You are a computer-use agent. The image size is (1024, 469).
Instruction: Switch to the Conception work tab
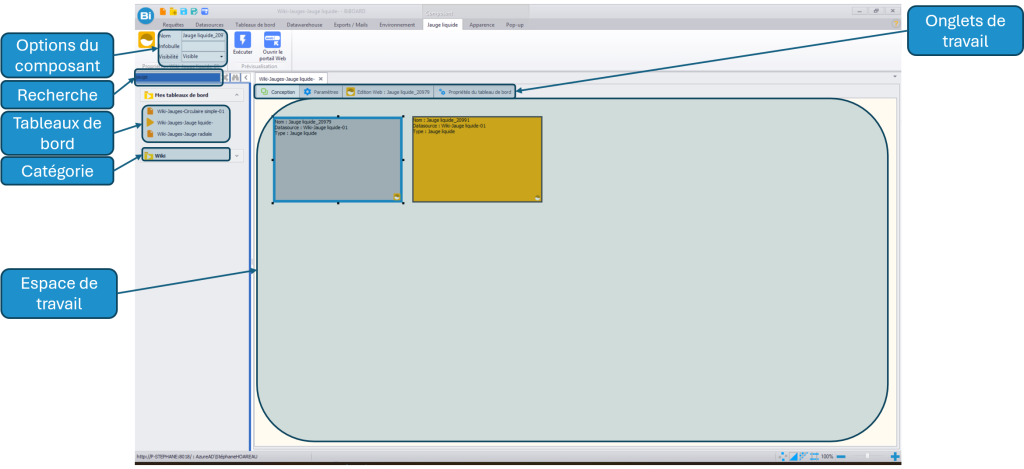tap(278, 92)
